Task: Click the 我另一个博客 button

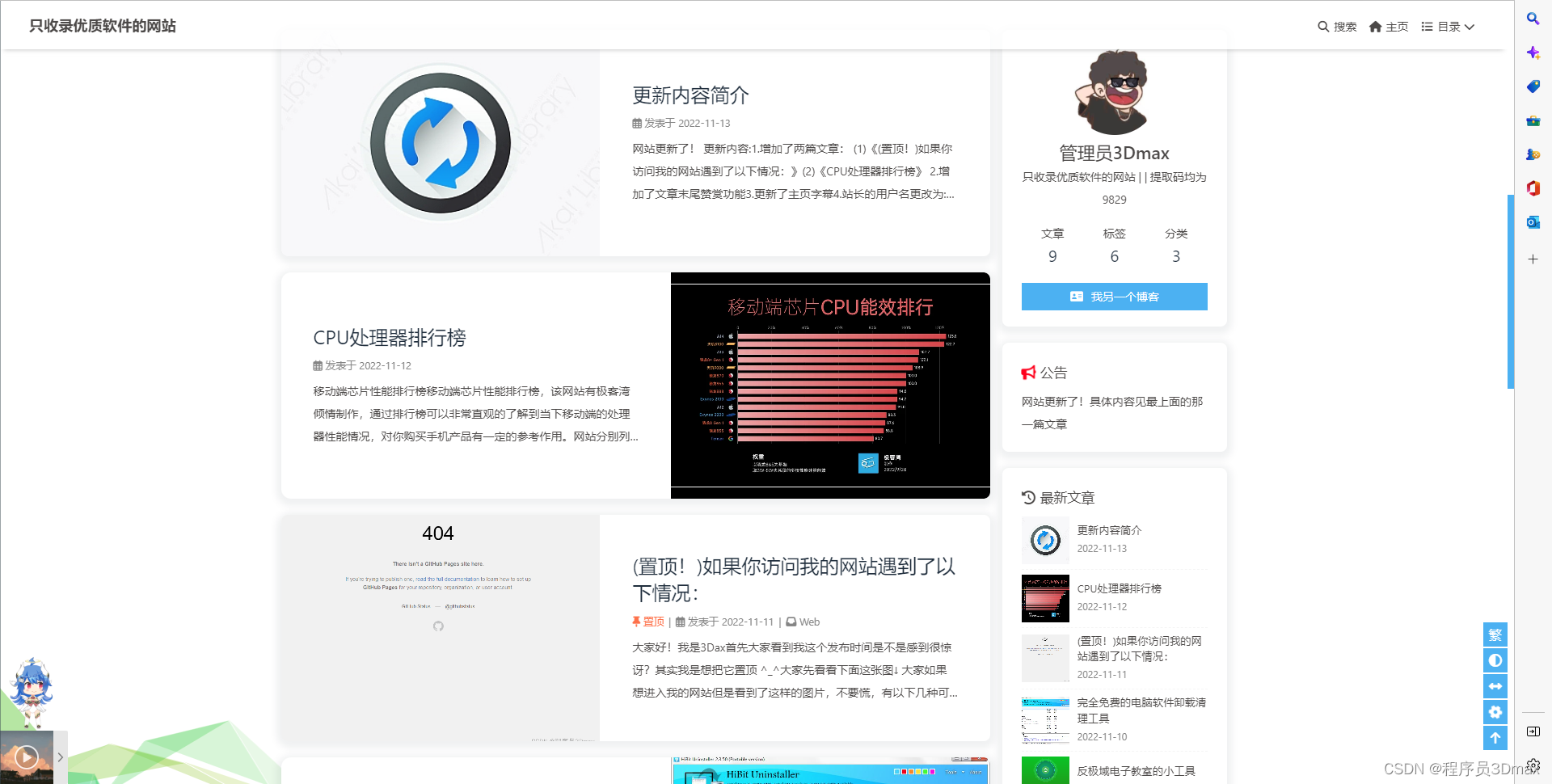Action: (1115, 297)
